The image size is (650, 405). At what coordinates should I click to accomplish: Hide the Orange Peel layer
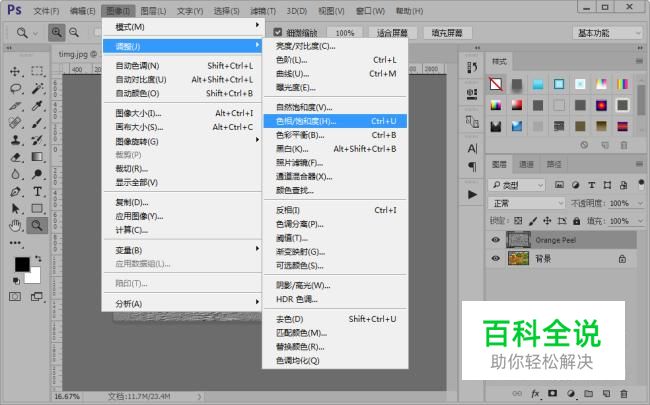point(495,240)
